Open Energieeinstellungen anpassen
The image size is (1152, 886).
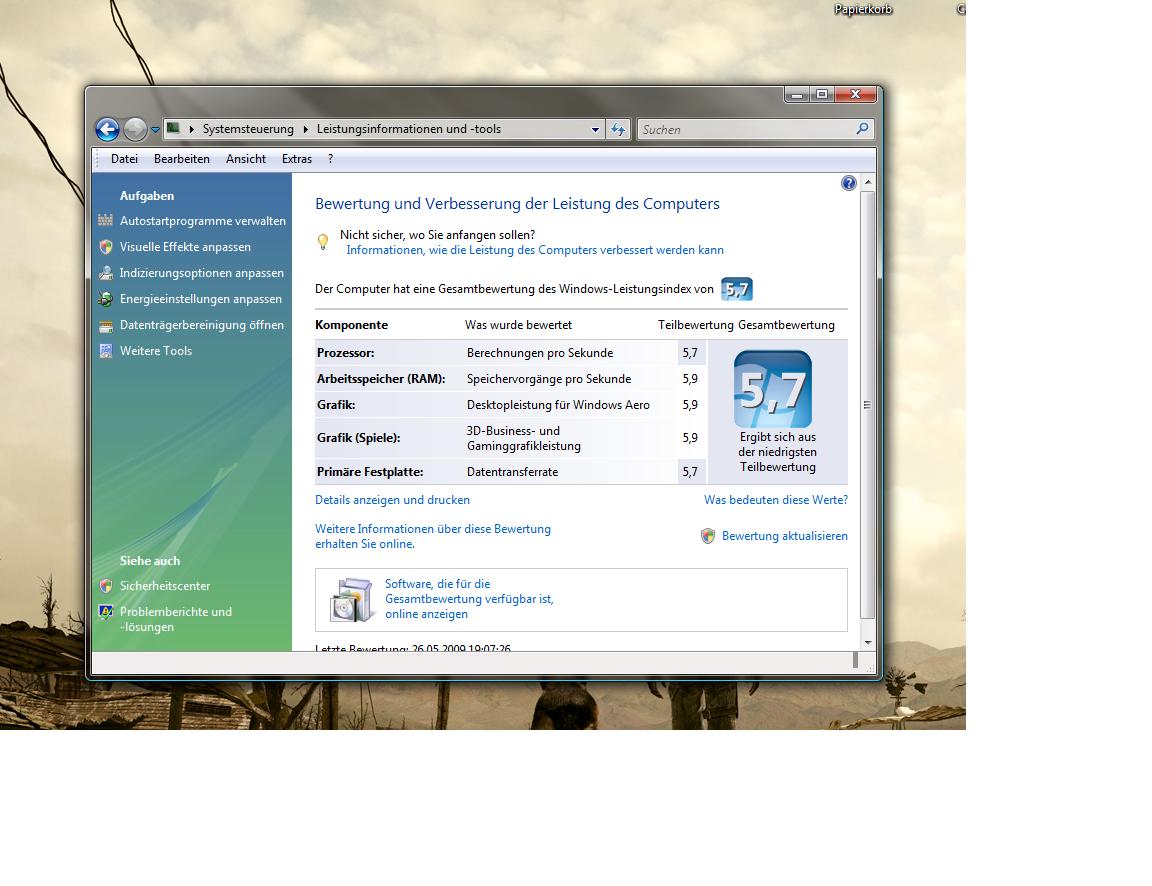coord(201,299)
